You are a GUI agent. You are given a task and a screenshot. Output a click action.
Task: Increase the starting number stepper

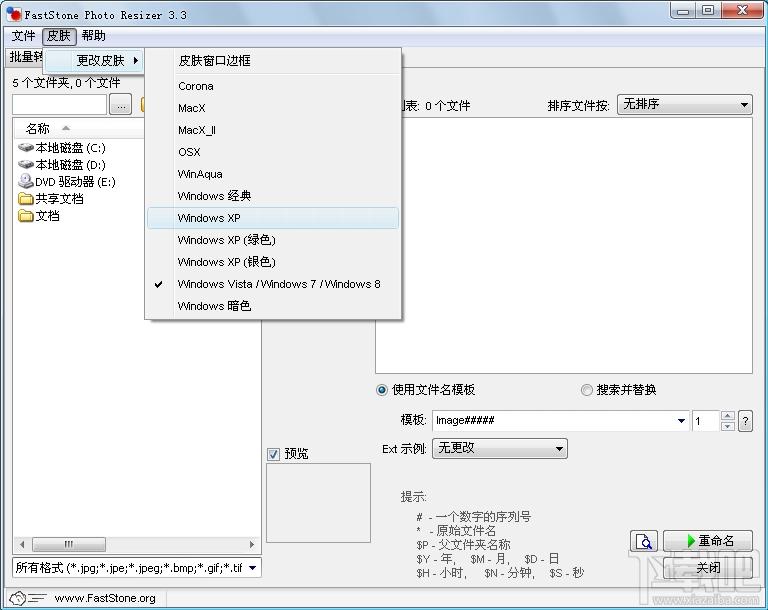coord(728,416)
